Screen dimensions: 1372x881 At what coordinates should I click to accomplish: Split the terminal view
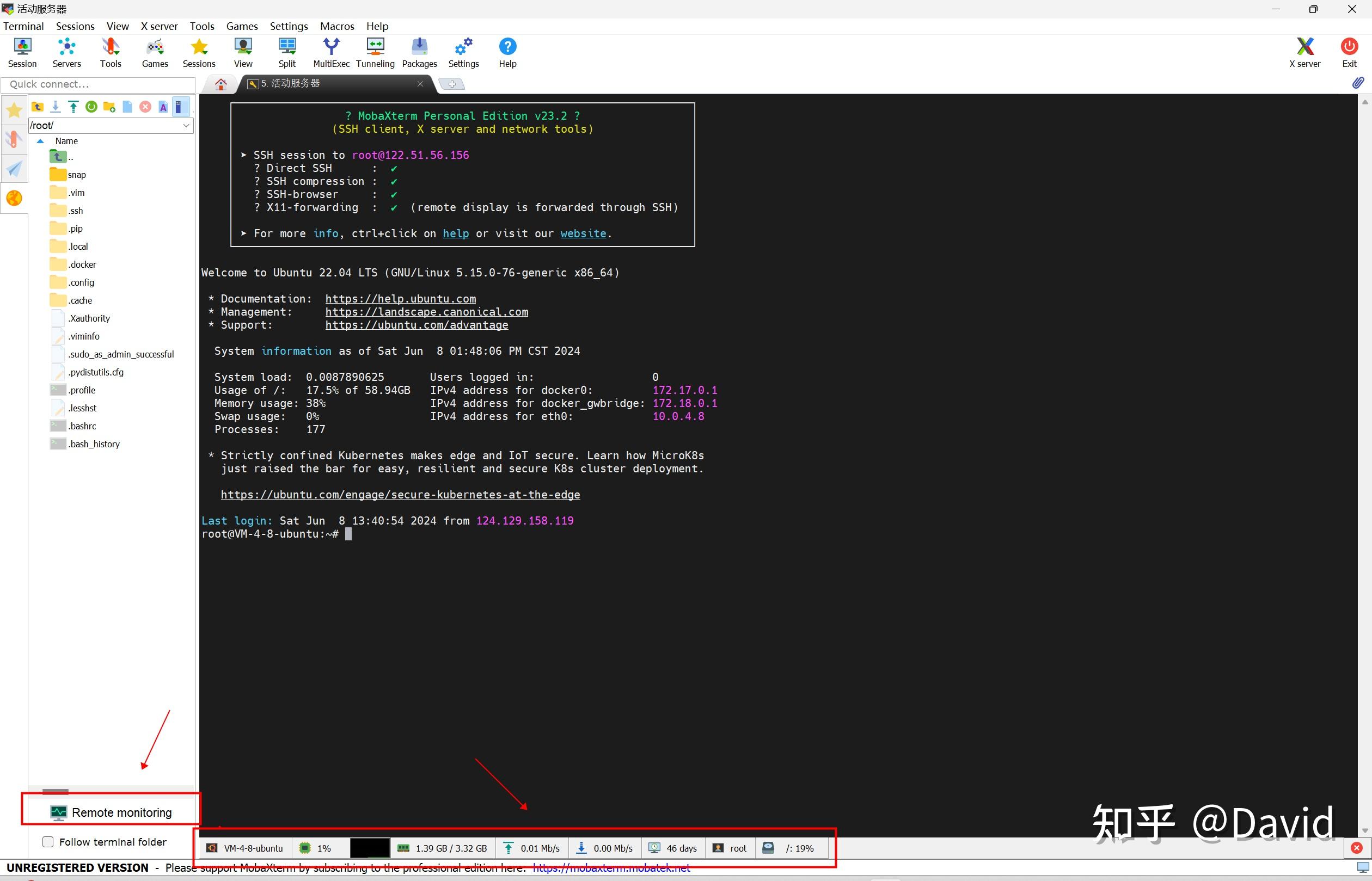tap(287, 52)
